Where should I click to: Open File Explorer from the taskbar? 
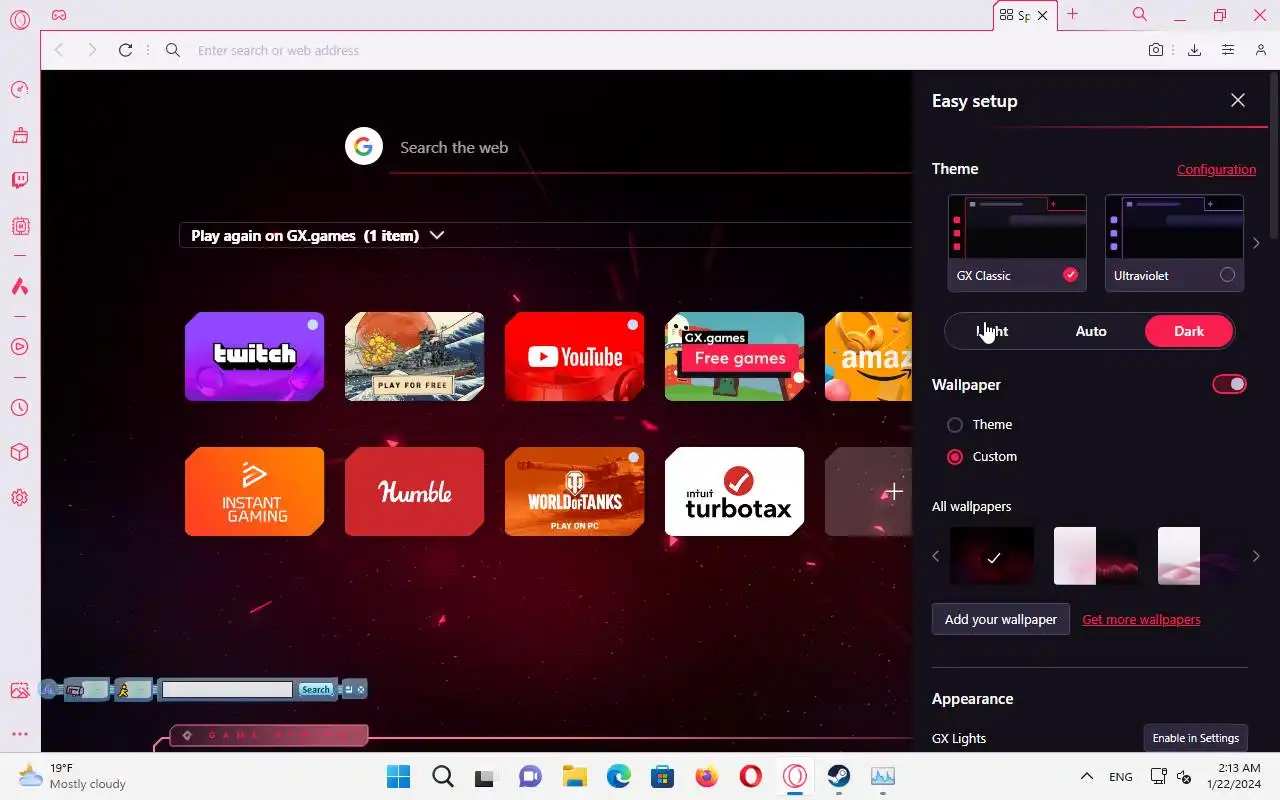[x=574, y=776]
